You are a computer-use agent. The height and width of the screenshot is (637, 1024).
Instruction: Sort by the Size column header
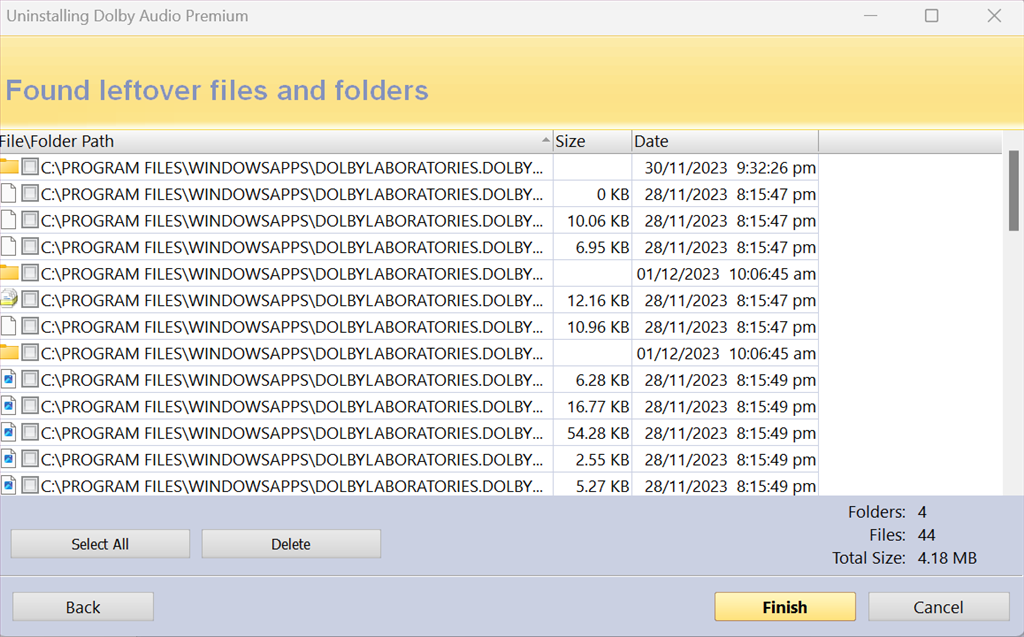point(592,141)
